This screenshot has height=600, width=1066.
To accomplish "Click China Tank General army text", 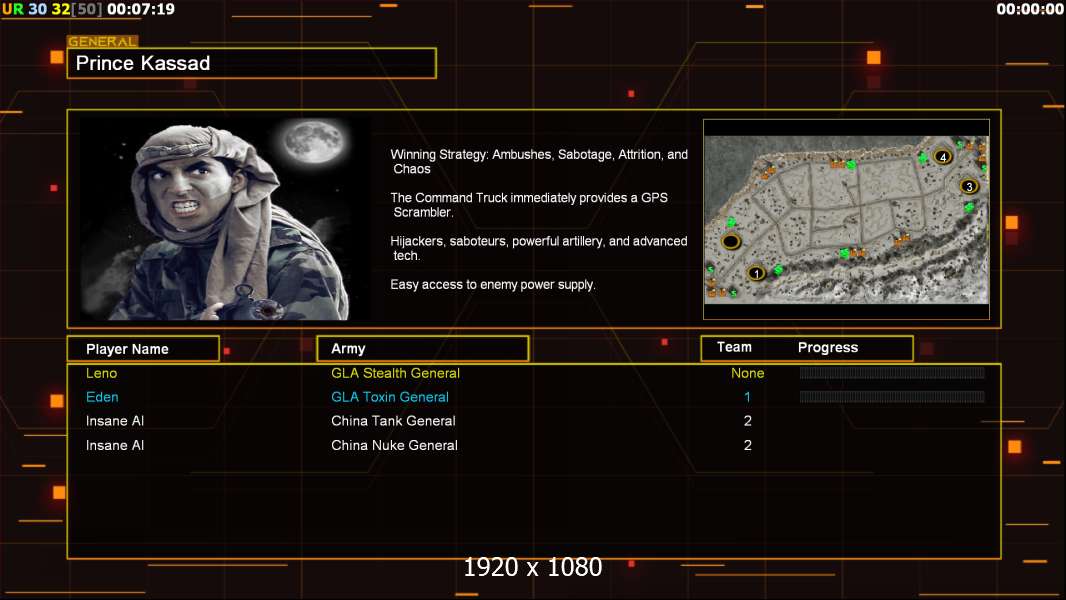I will [393, 421].
